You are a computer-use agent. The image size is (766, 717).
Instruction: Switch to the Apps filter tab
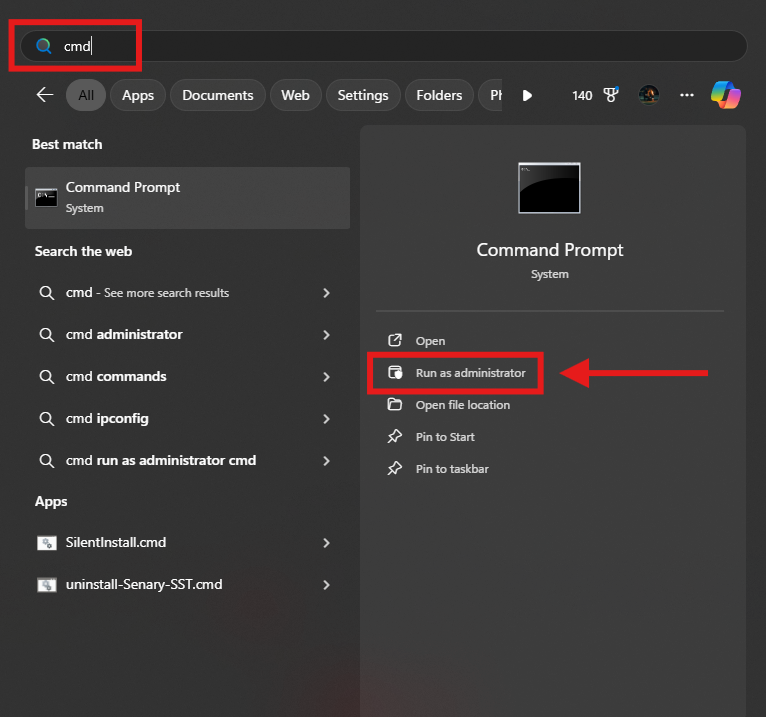[138, 95]
